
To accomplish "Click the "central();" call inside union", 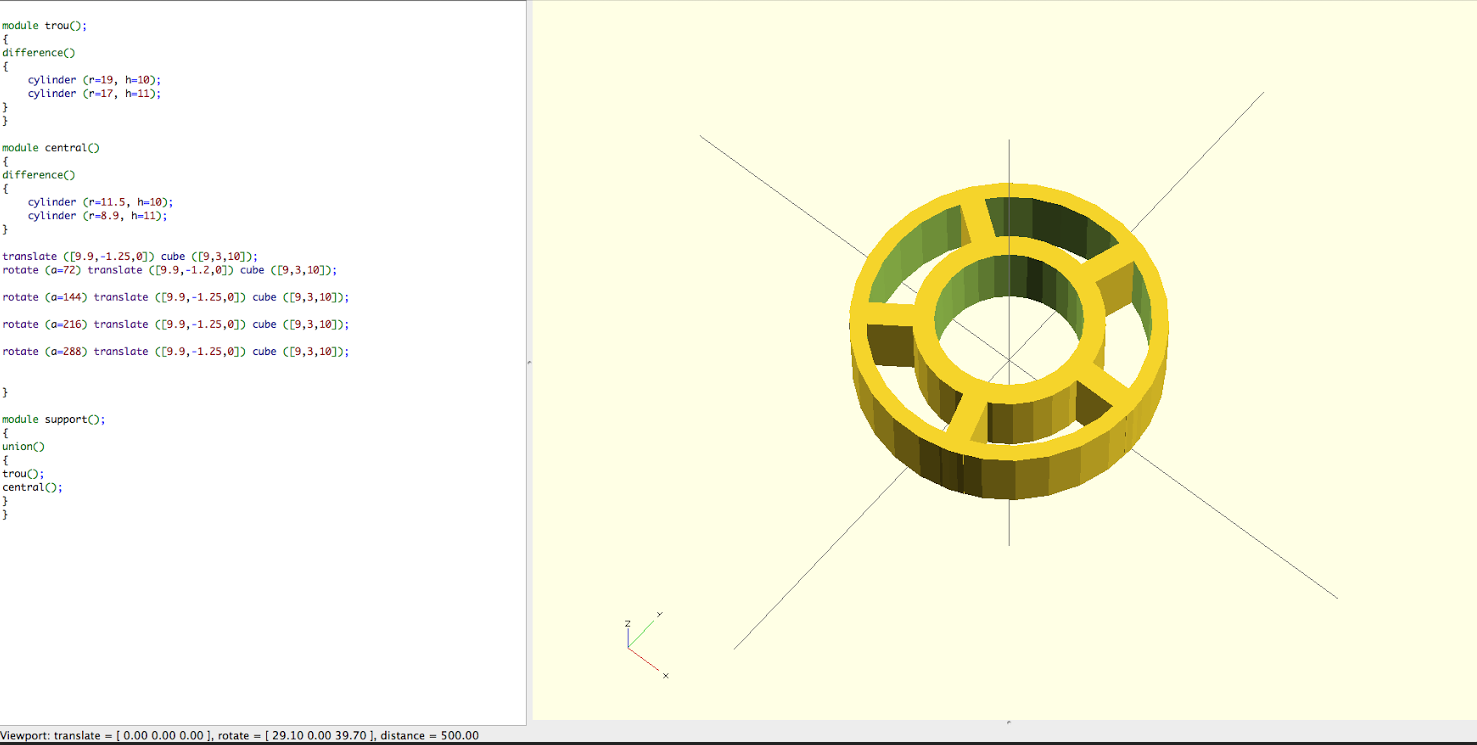I will click(32, 488).
